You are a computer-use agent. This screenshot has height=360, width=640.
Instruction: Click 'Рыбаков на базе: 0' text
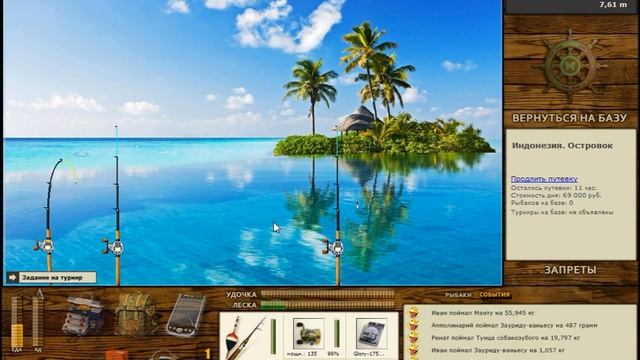tap(542, 203)
